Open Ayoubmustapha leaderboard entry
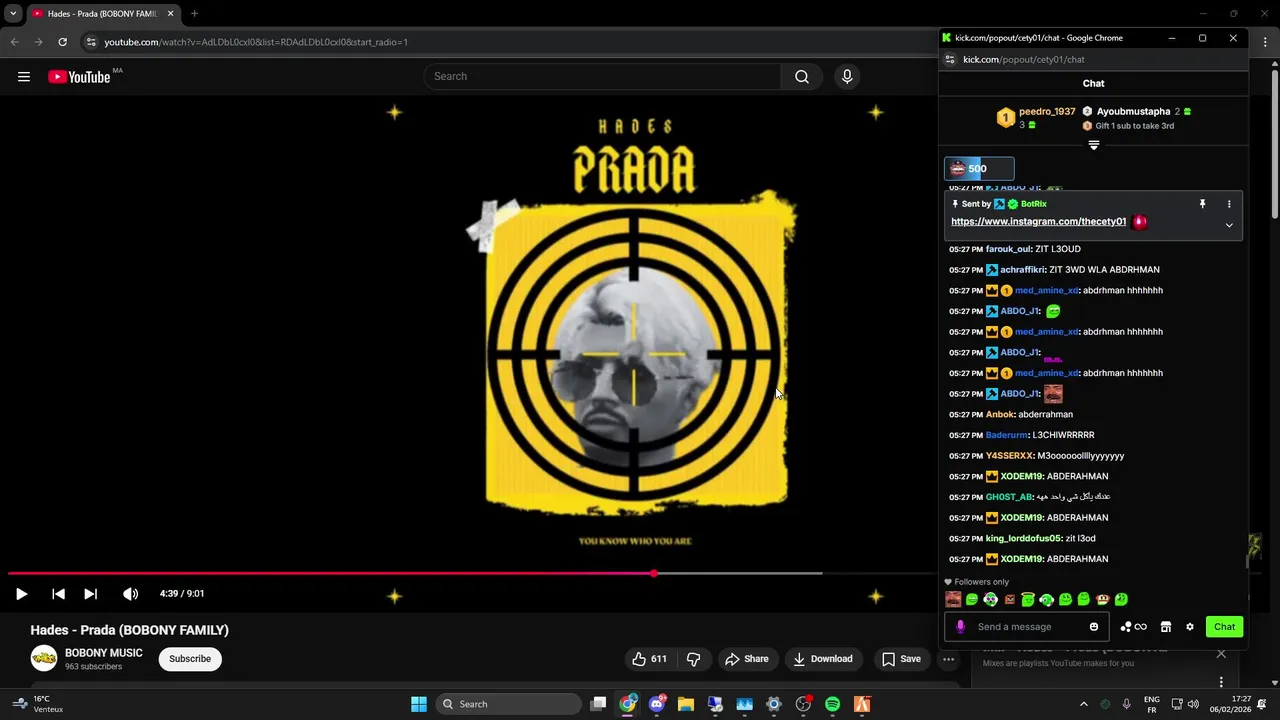 tap(1133, 112)
